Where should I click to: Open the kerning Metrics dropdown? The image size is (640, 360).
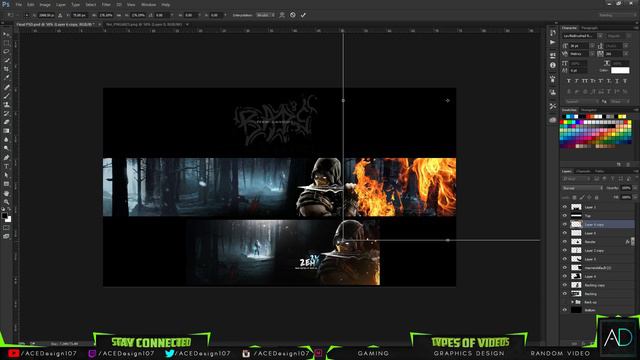pos(592,54)
